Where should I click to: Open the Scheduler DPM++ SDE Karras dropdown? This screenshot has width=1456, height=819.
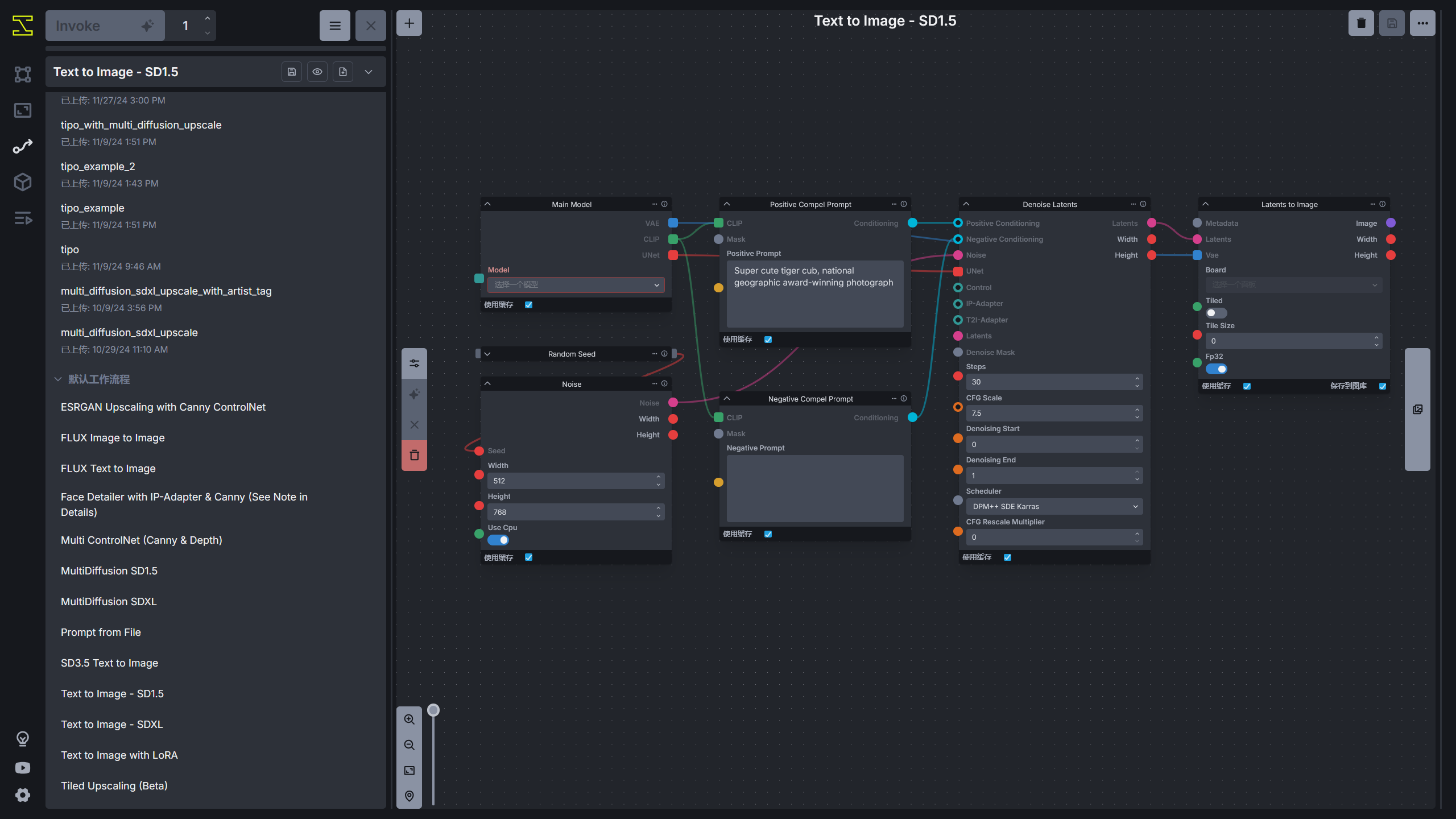(1054, 506)
